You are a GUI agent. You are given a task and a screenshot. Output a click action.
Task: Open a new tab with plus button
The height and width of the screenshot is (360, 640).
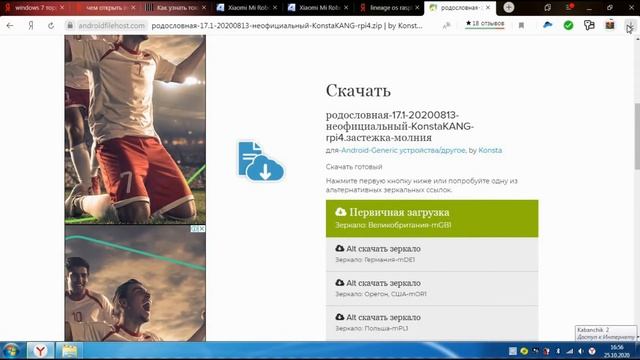point(509,7)
